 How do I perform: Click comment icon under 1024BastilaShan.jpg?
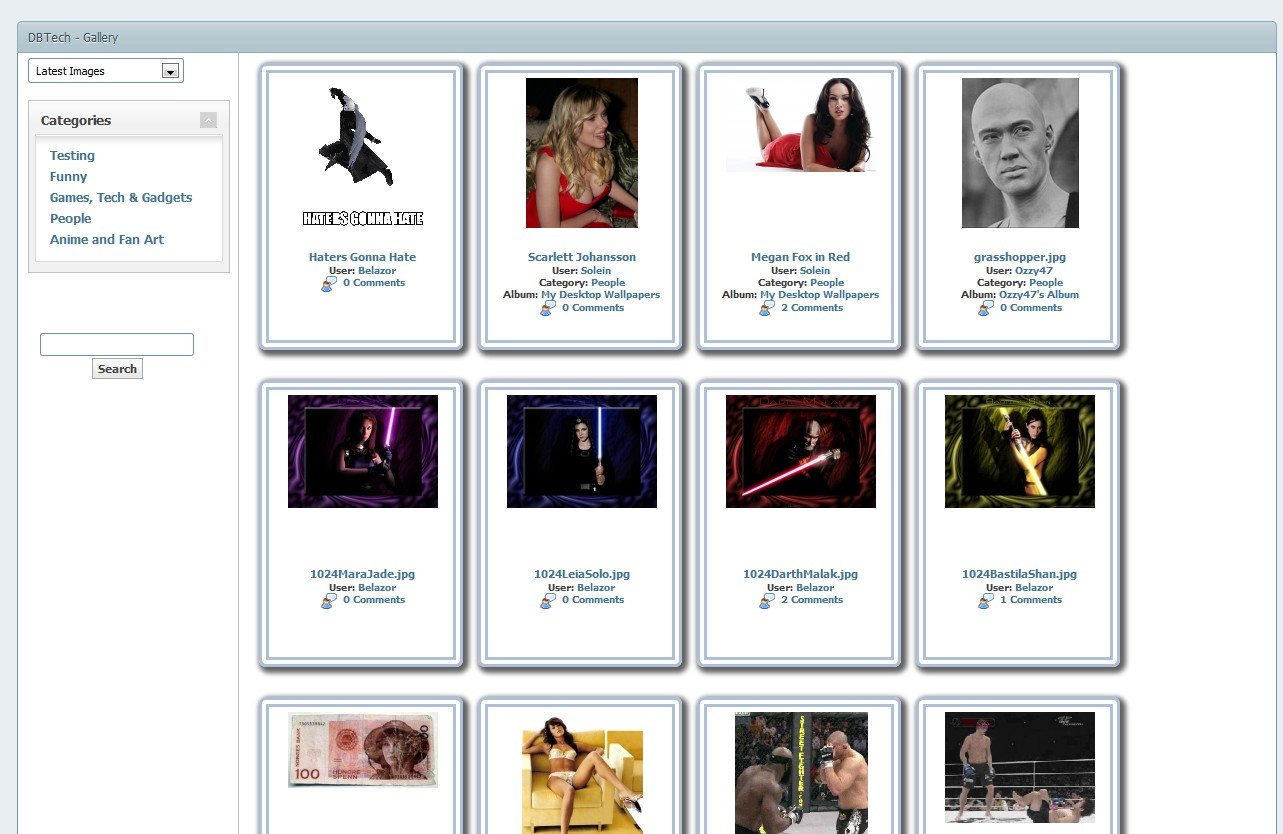pos(985,600)
